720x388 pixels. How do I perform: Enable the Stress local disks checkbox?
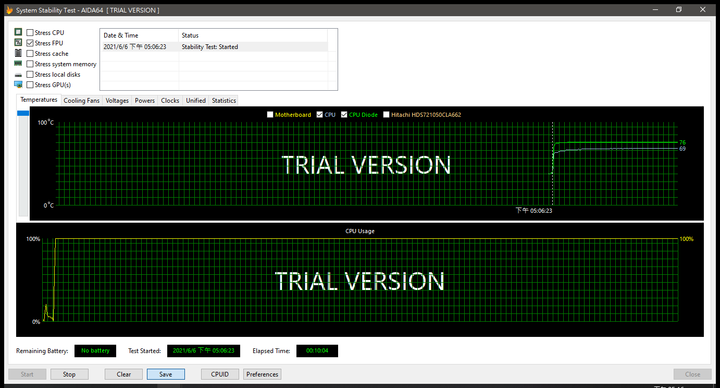(x=30, y=74)
